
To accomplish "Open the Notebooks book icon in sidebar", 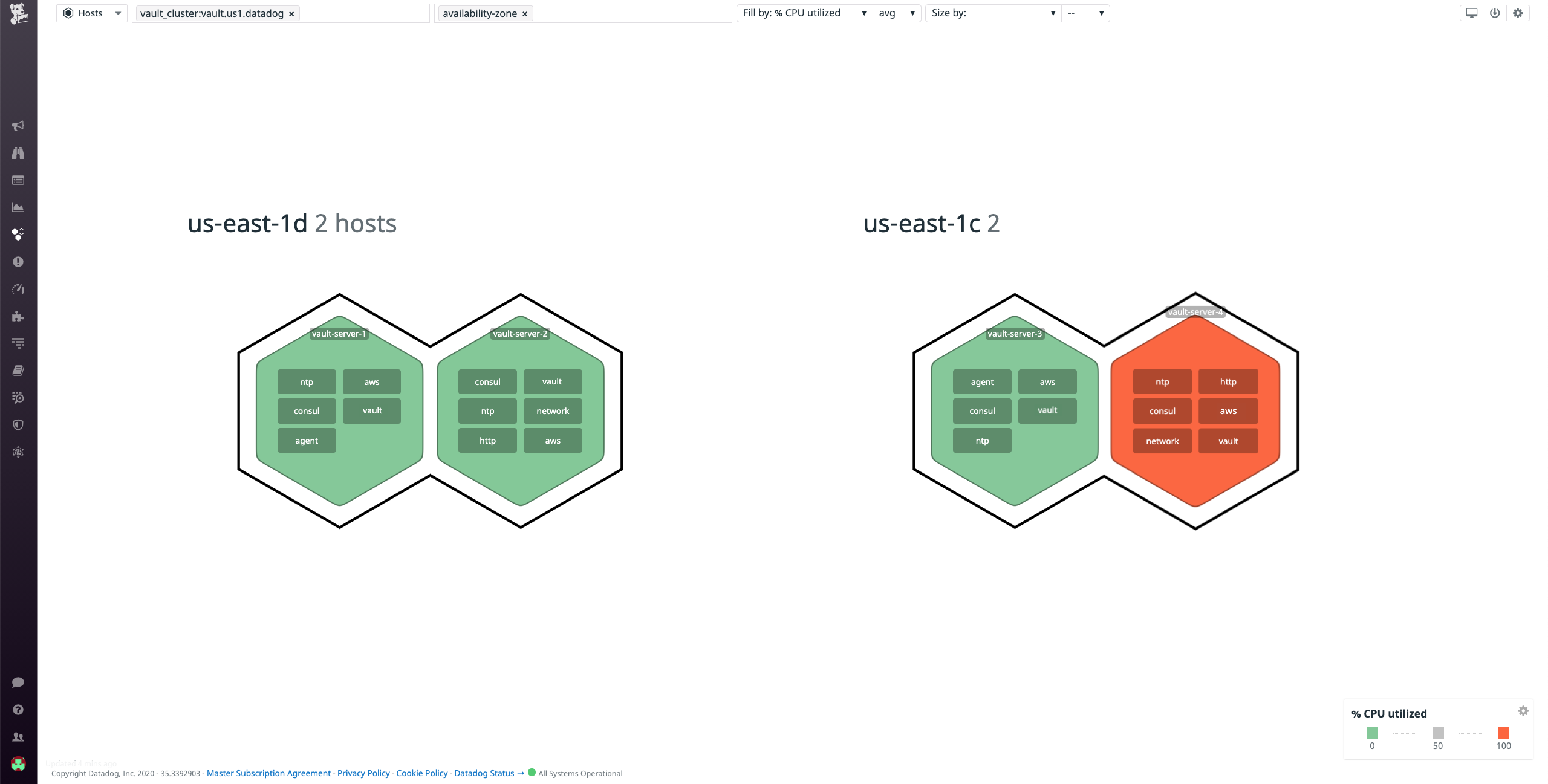I will (18, 370).
